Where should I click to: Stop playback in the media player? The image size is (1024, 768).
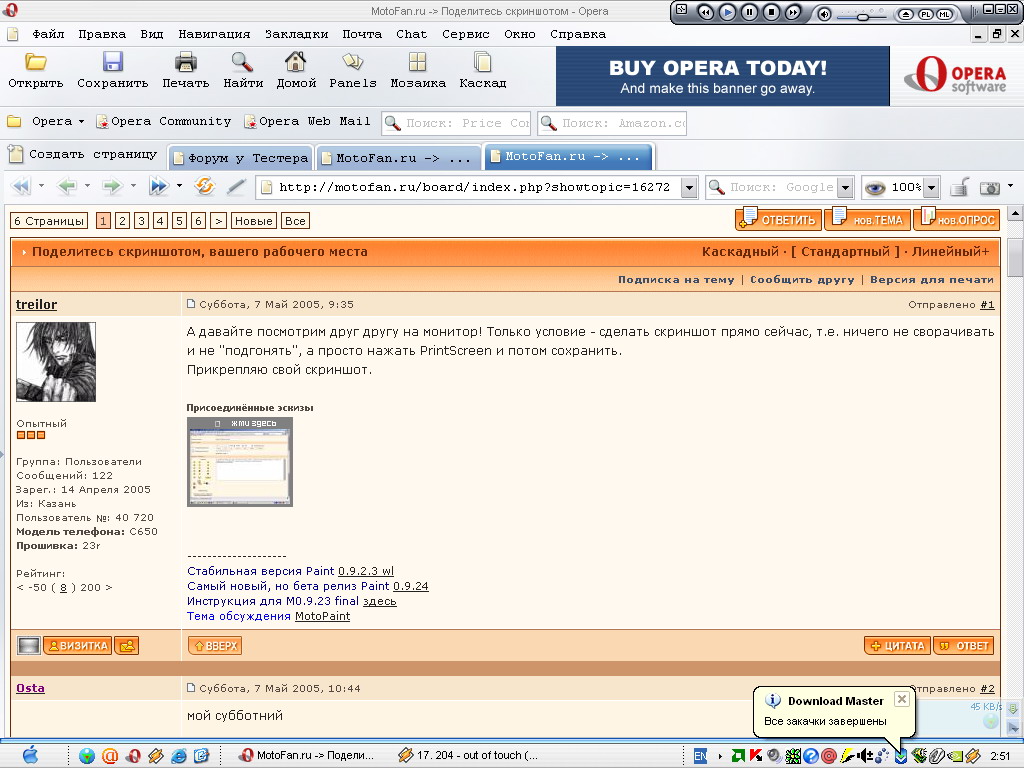tap(771, 12)
